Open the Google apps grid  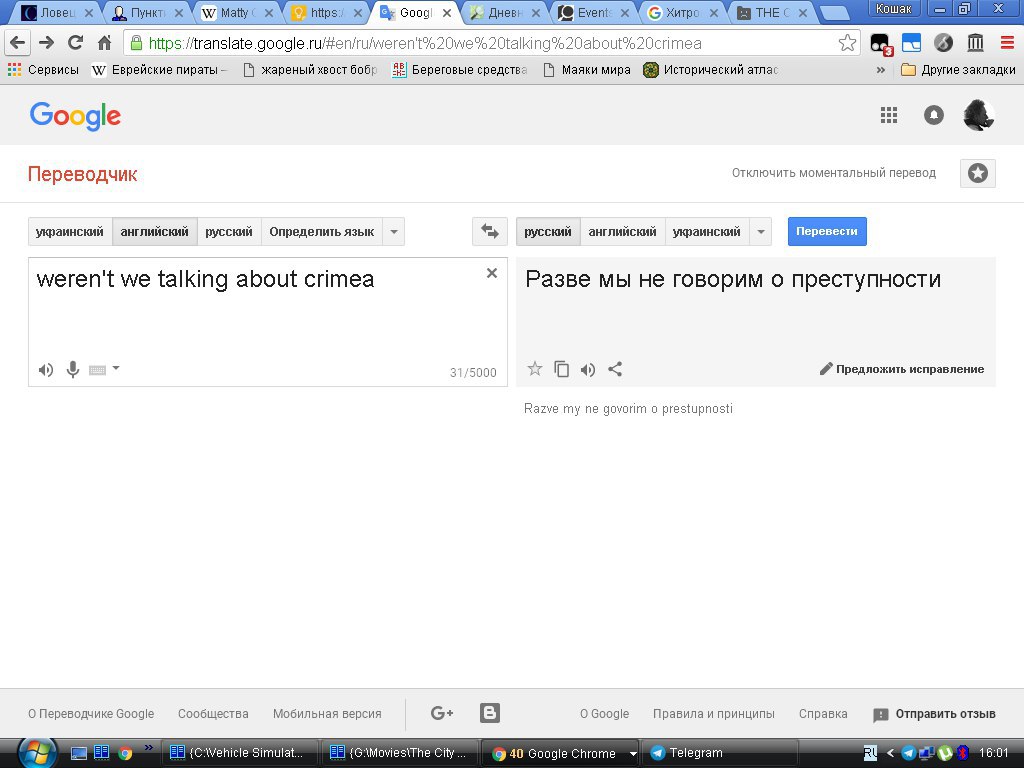click(889, 115)
